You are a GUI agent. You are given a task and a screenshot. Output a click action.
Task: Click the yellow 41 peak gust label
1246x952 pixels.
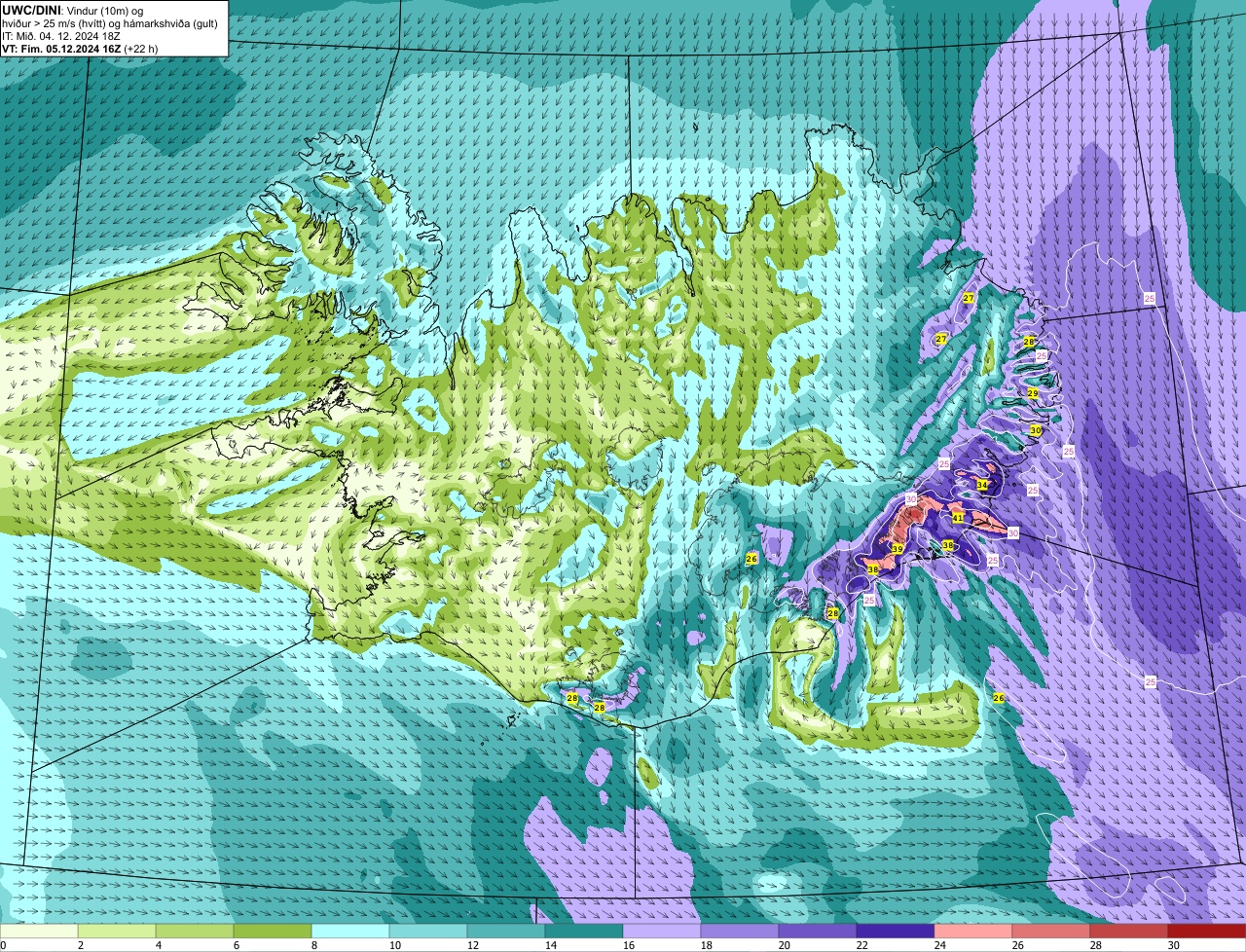tap(958, 518)
